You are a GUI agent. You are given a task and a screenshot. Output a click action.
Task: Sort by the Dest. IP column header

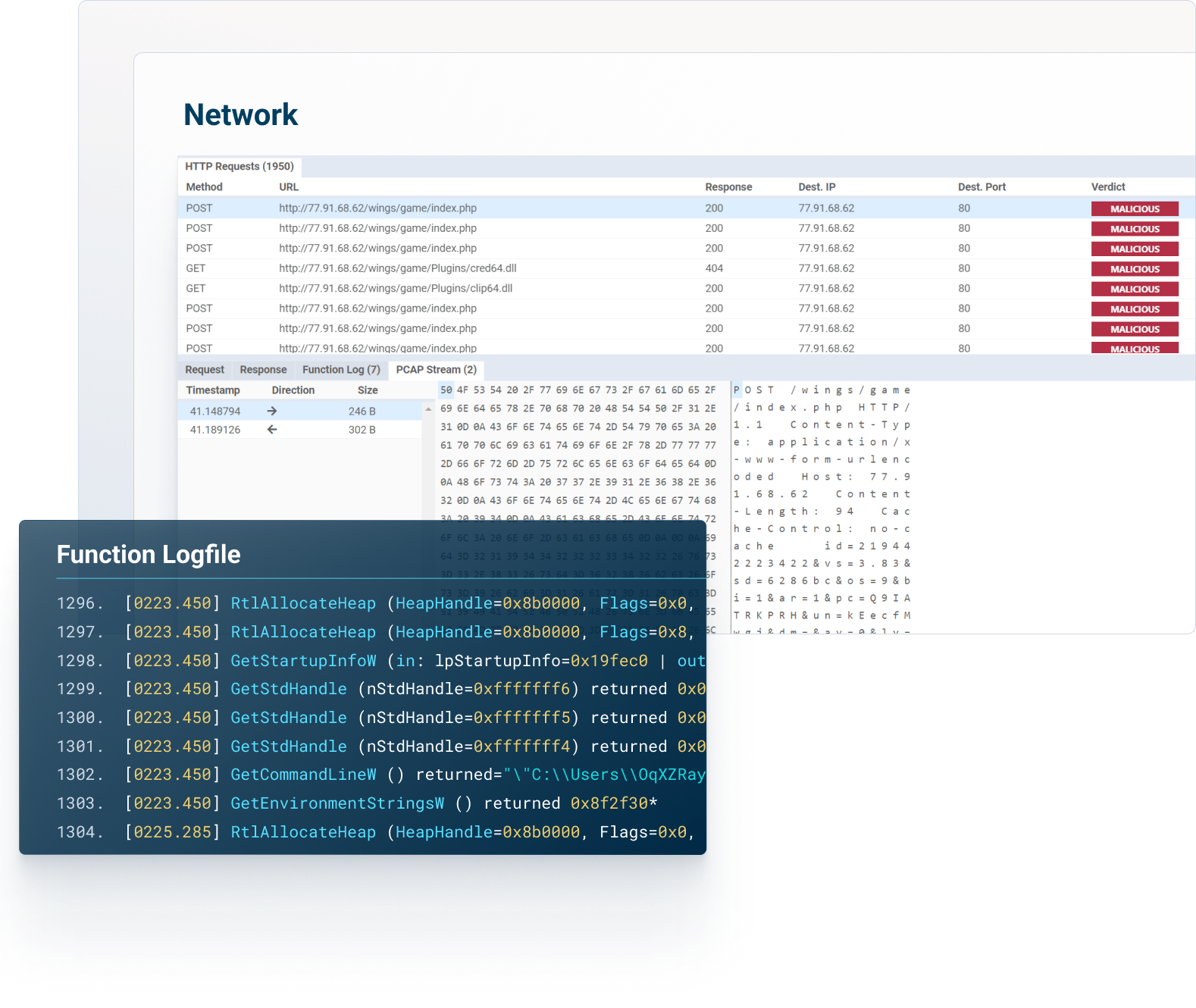(x=817, y=187)
